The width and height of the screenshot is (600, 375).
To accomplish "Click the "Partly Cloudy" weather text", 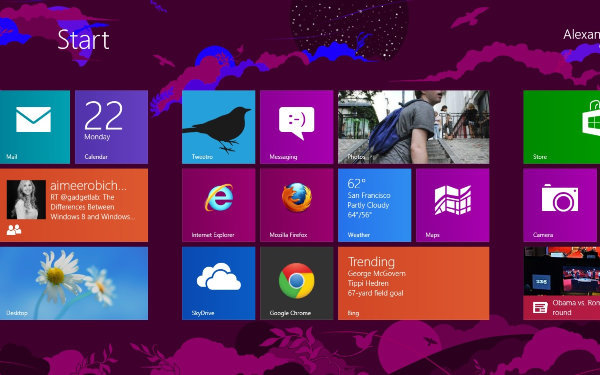I will point(368,205).
